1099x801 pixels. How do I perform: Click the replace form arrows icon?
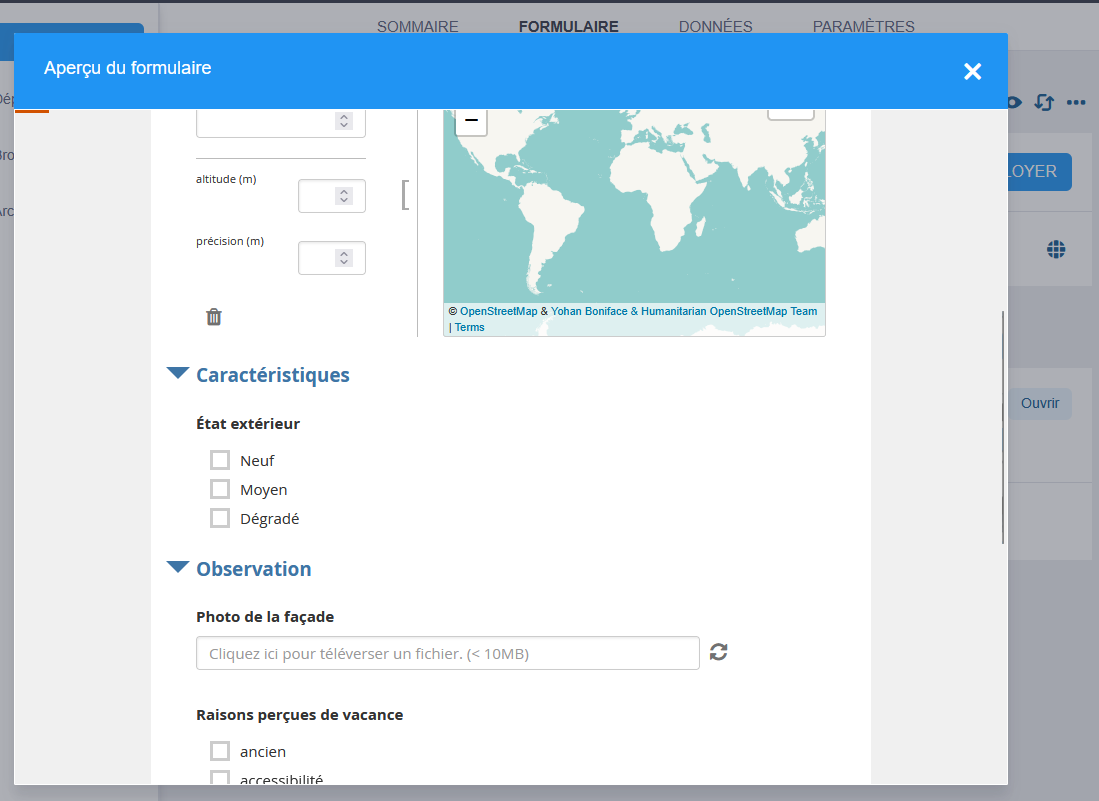[1044, 102]
